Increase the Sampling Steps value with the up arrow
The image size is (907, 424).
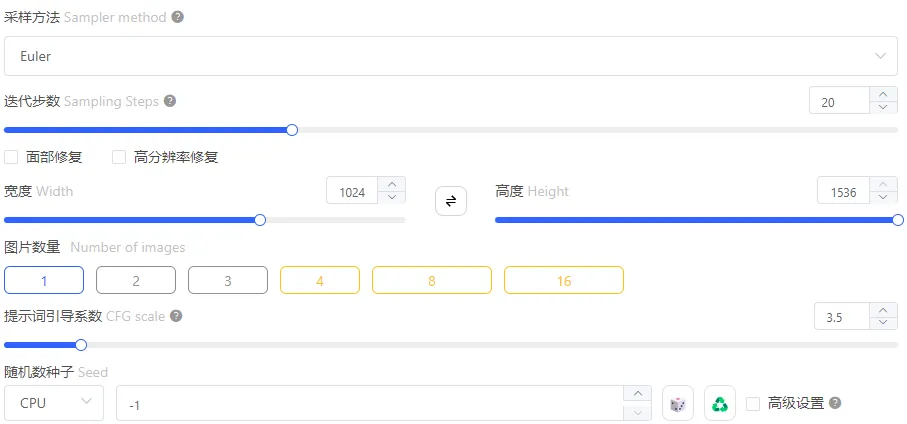pos(883,94)
